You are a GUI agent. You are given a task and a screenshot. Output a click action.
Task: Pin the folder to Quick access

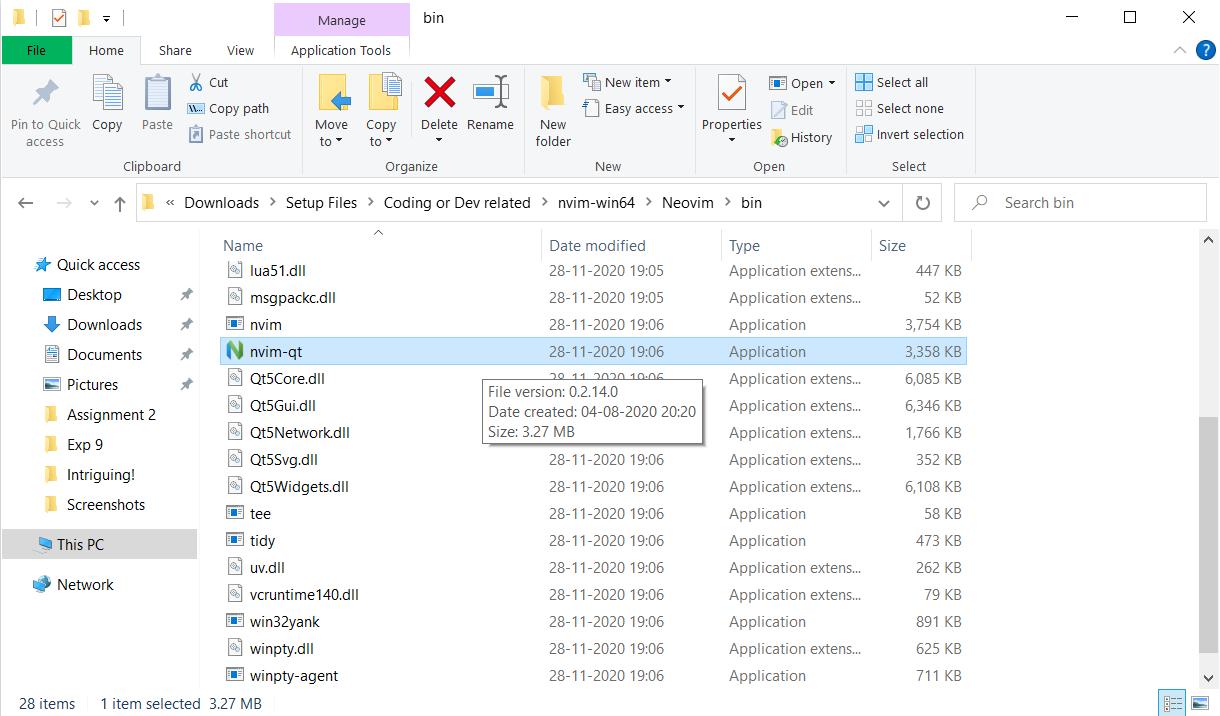pos(45,111)
